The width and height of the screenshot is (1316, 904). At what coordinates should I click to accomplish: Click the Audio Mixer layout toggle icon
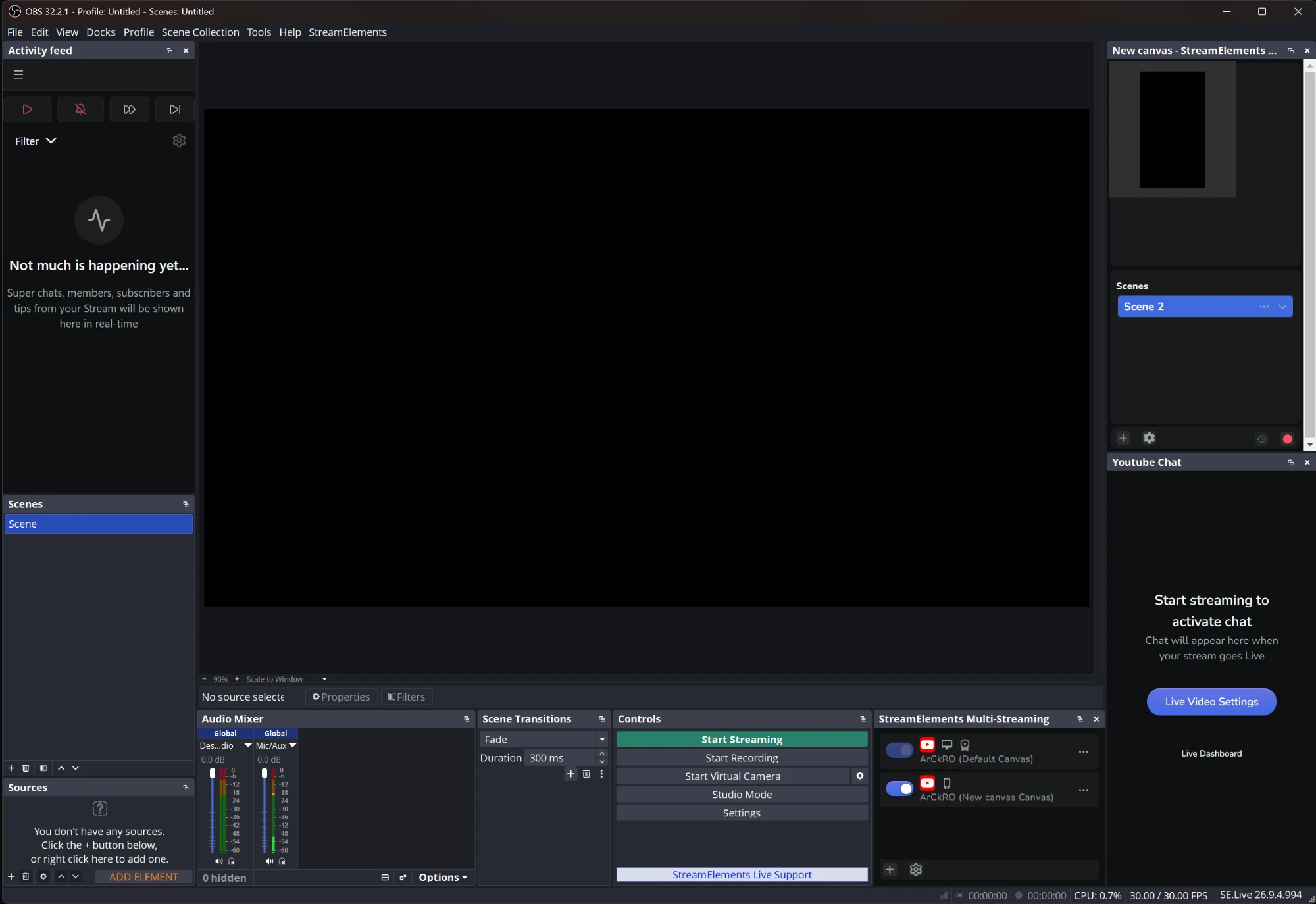(385, 877)
